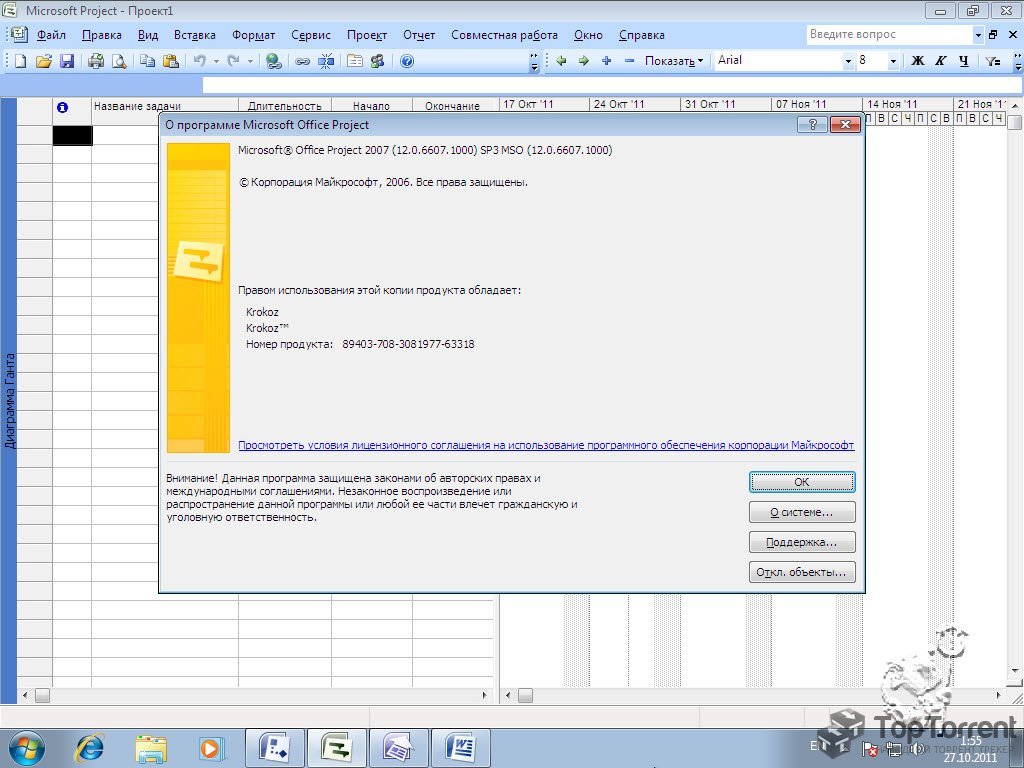Outdent task with the left green arrow

[561, 61]
